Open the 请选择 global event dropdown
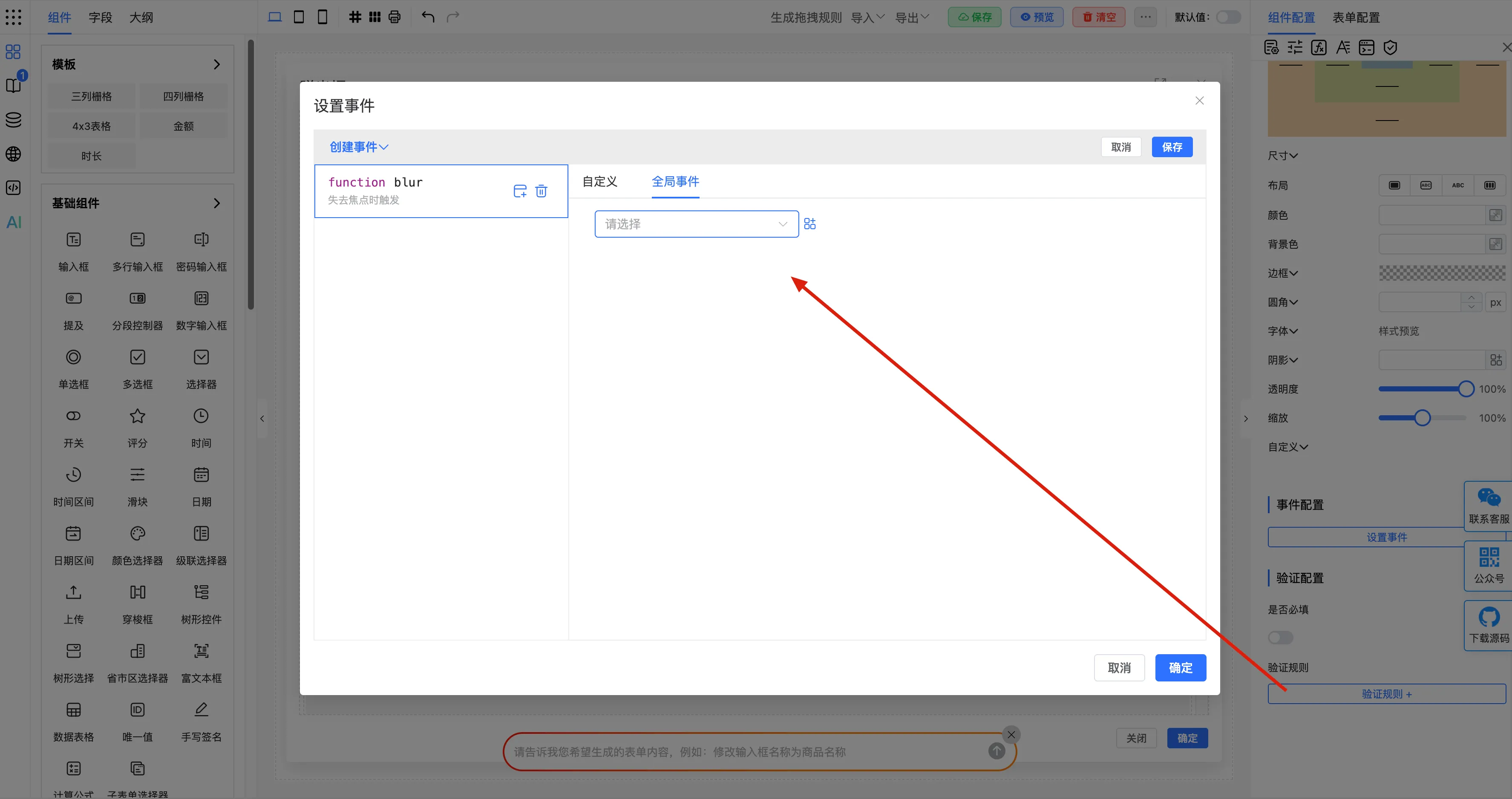The width and height of the screenshot is (1512, 799). point(696,224)
